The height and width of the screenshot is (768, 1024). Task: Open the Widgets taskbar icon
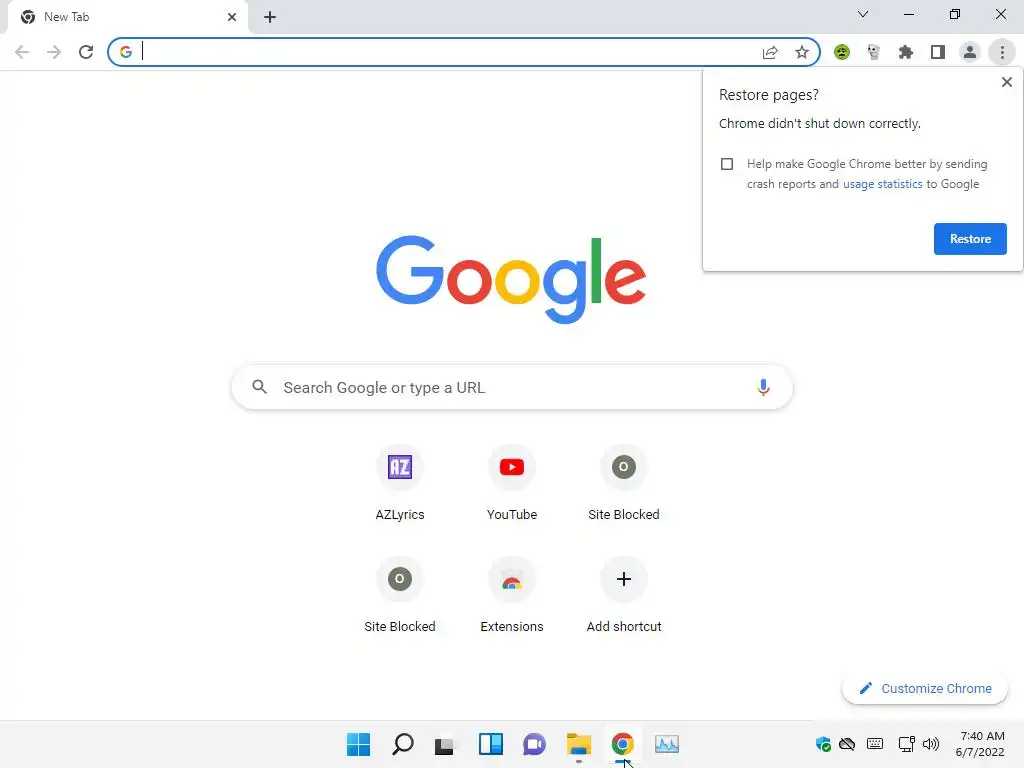coord(490,744)
